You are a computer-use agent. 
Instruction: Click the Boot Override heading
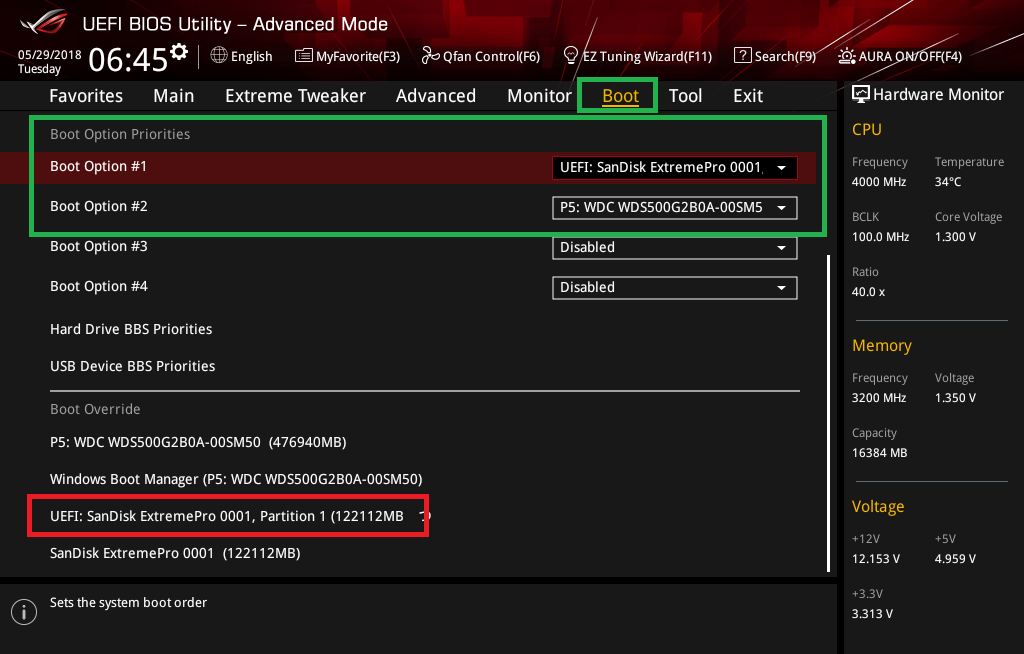pos(95,410)
